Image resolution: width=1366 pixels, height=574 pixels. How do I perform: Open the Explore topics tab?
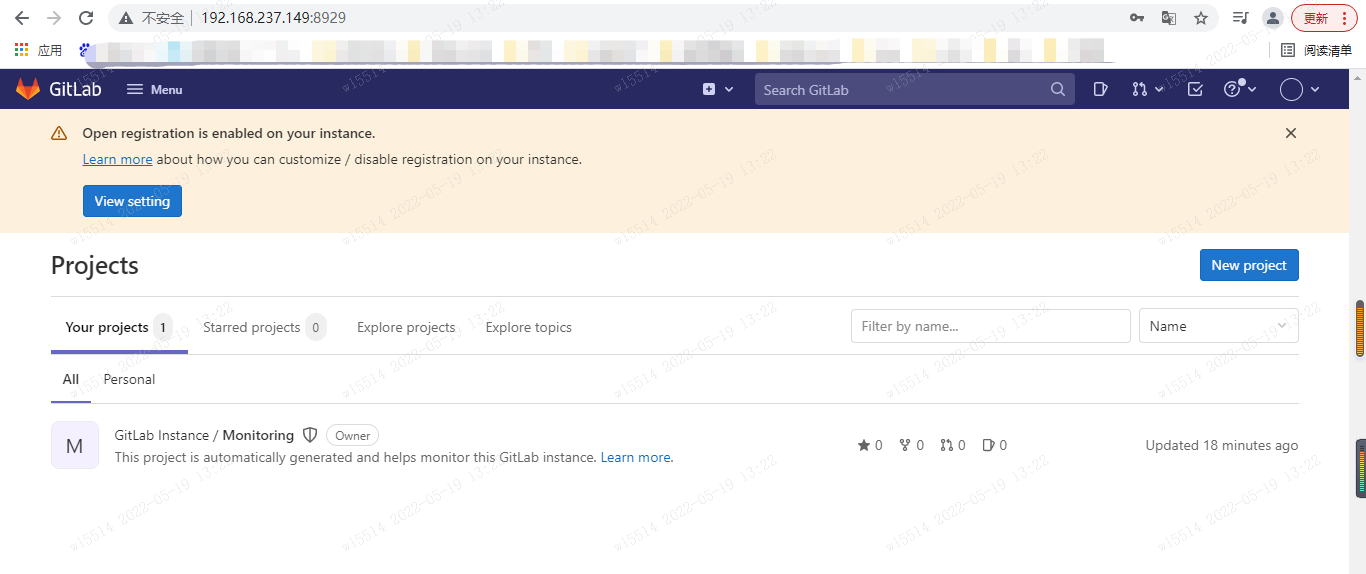[x=529, y=327]
